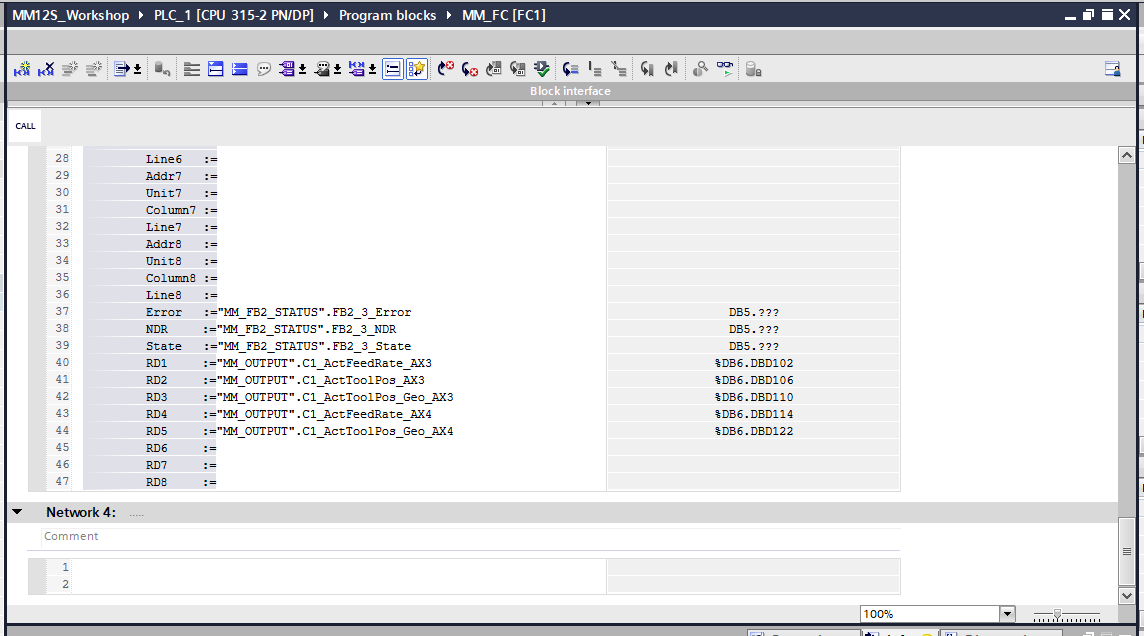The height and width of the screenshot is (636, 1144).
Task: Click the greyed magnifier search icon
Action: coord(700,69)
